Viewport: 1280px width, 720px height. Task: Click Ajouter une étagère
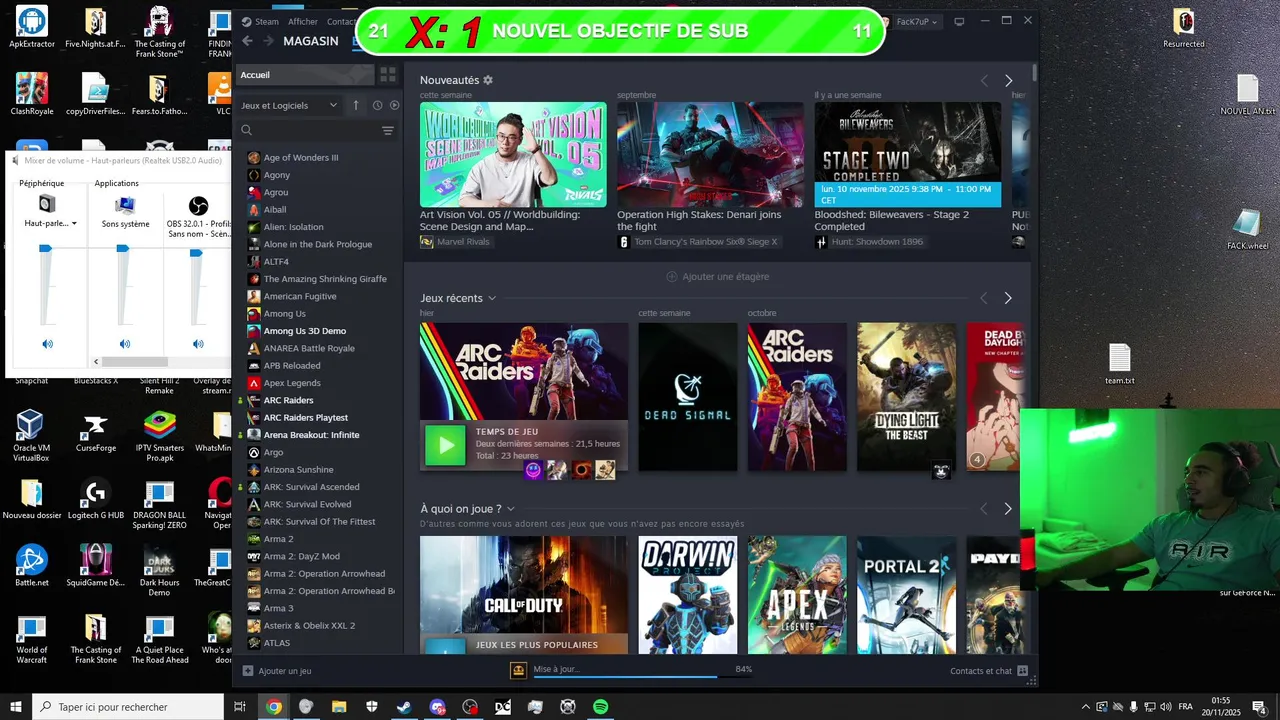(717, 277)
